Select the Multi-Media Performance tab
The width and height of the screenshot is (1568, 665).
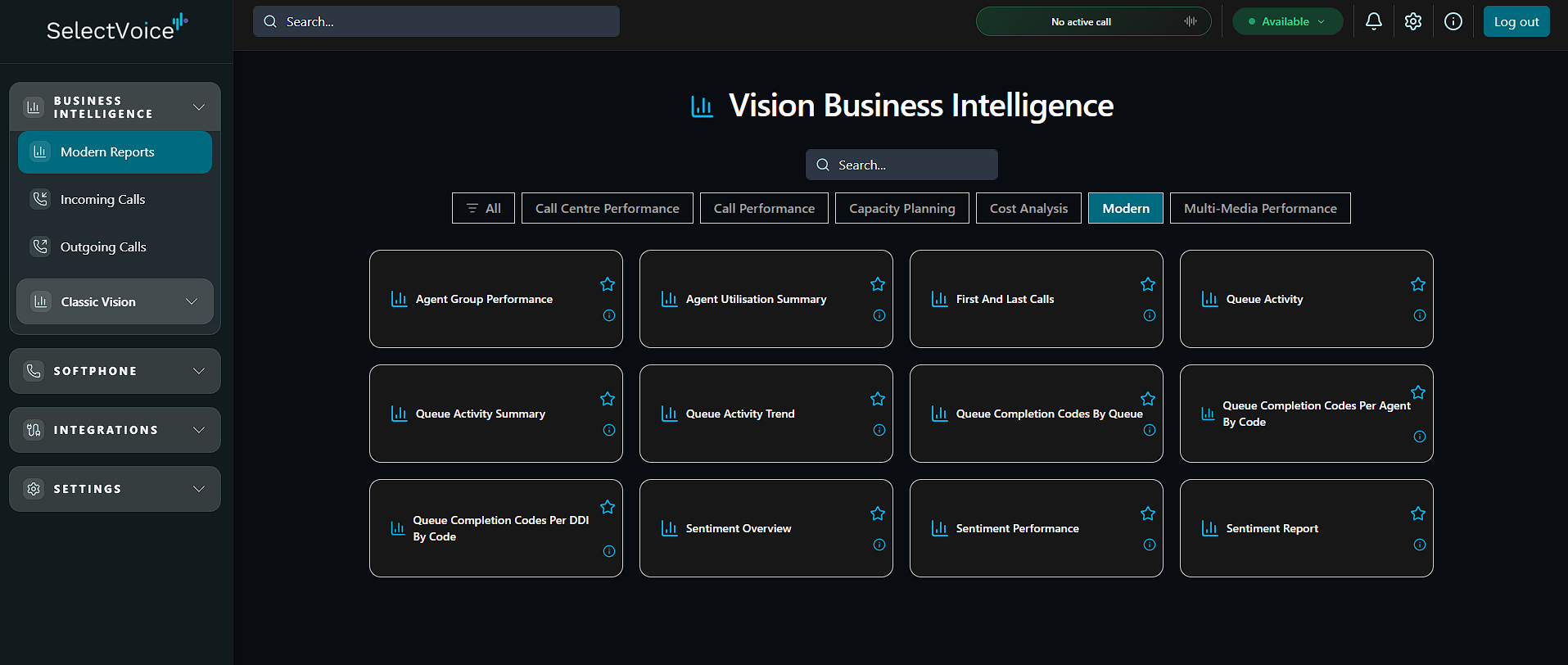click(1260, 208)
